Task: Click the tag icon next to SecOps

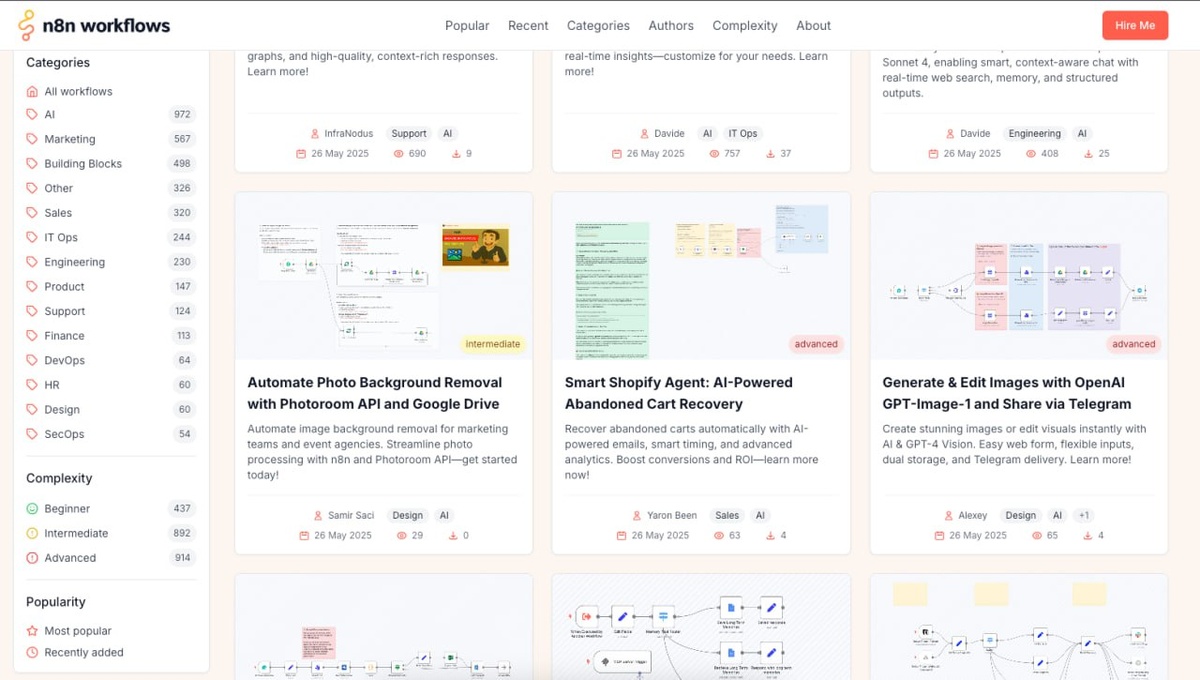Action: [33, 434]
